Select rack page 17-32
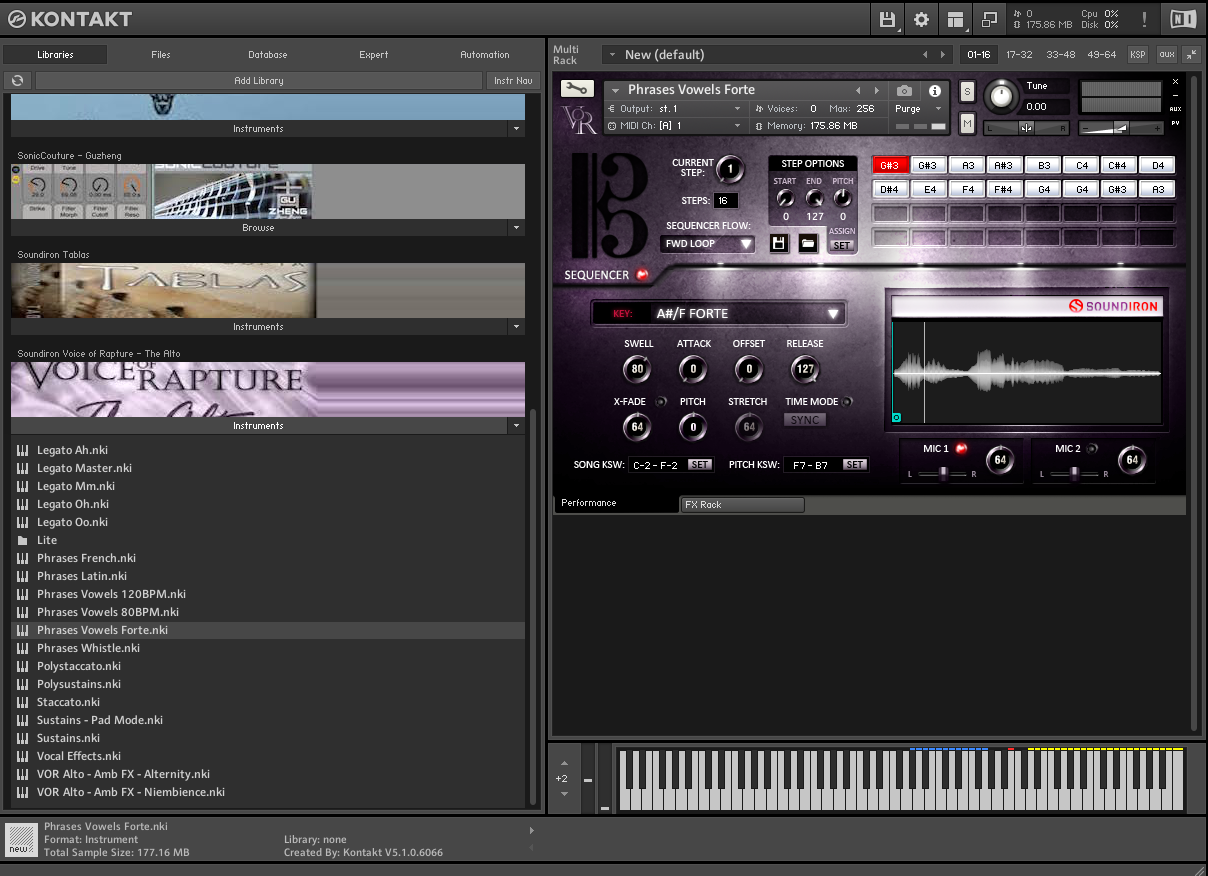 pos(1019,54)
